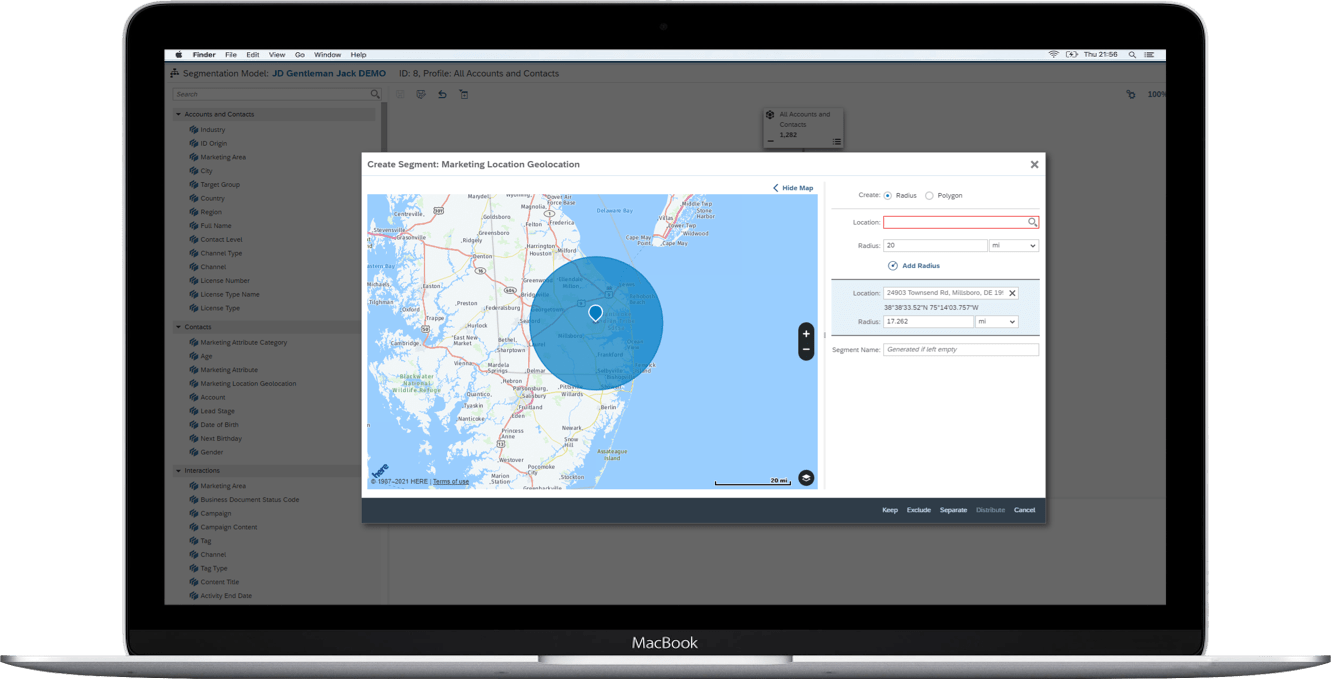Open the Window menu in menu bar
Image resolution: width=1331 pixels, height=679 pixels.
(x=327, y=55)
